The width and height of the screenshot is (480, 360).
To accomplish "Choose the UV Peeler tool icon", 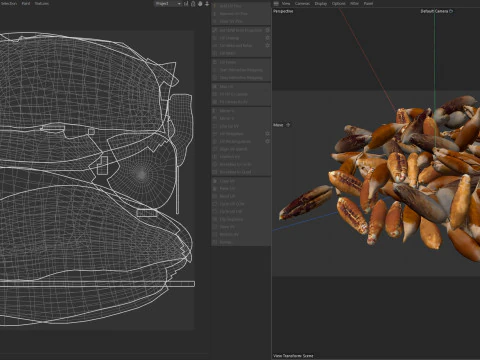I will [215, 62].
